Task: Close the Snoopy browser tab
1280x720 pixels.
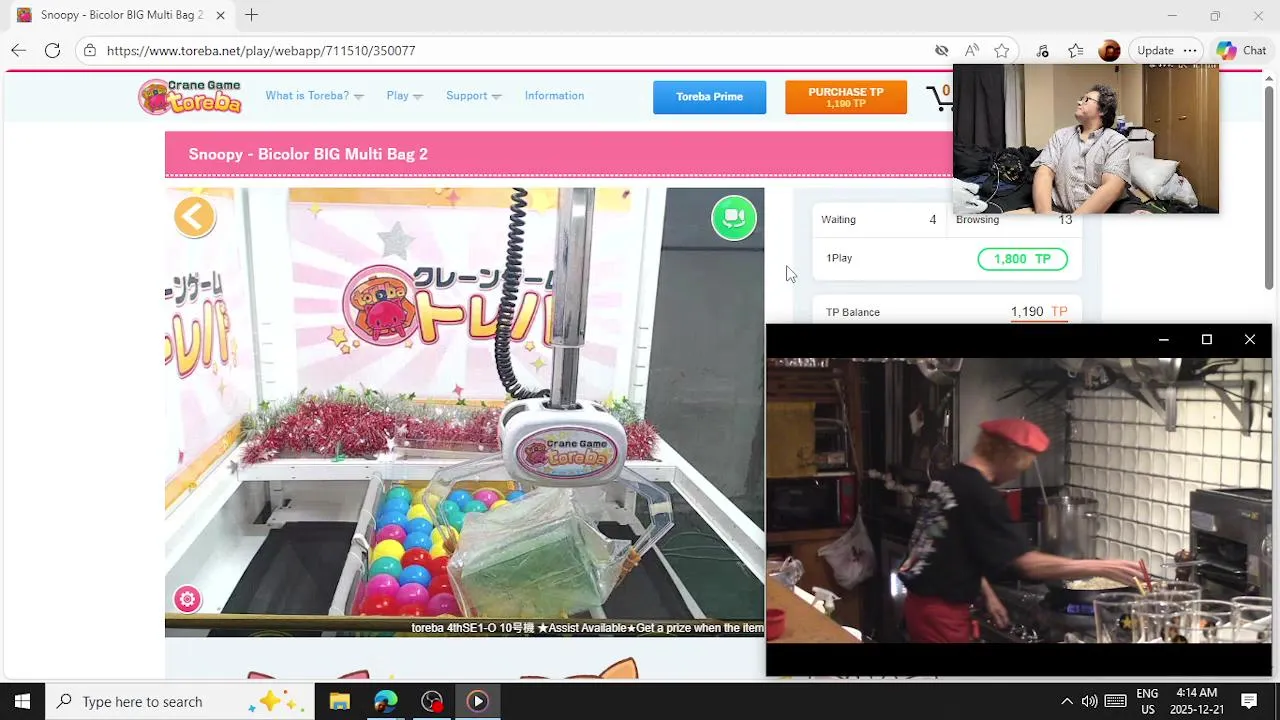Action: pos(220,15)
